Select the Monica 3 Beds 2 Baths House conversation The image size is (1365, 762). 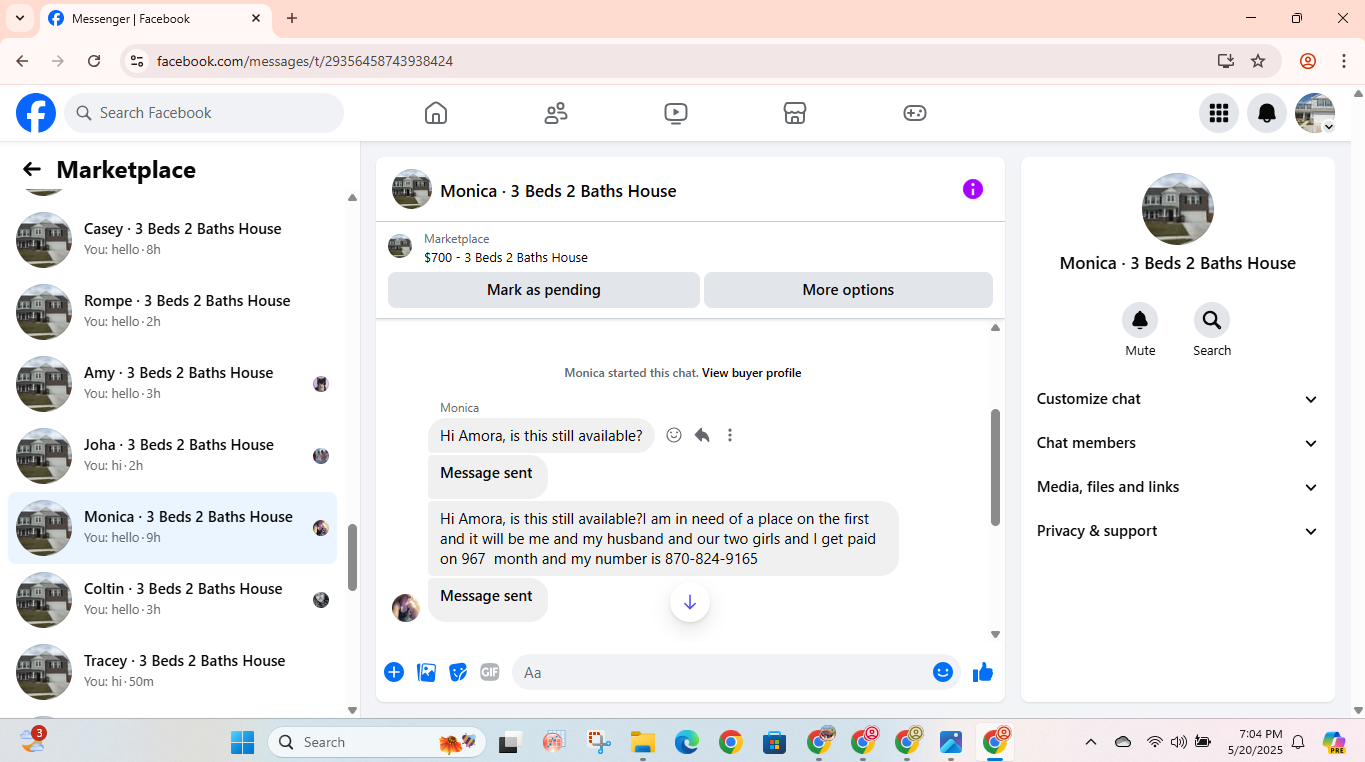pyautogui.click(x=172, y=528)
